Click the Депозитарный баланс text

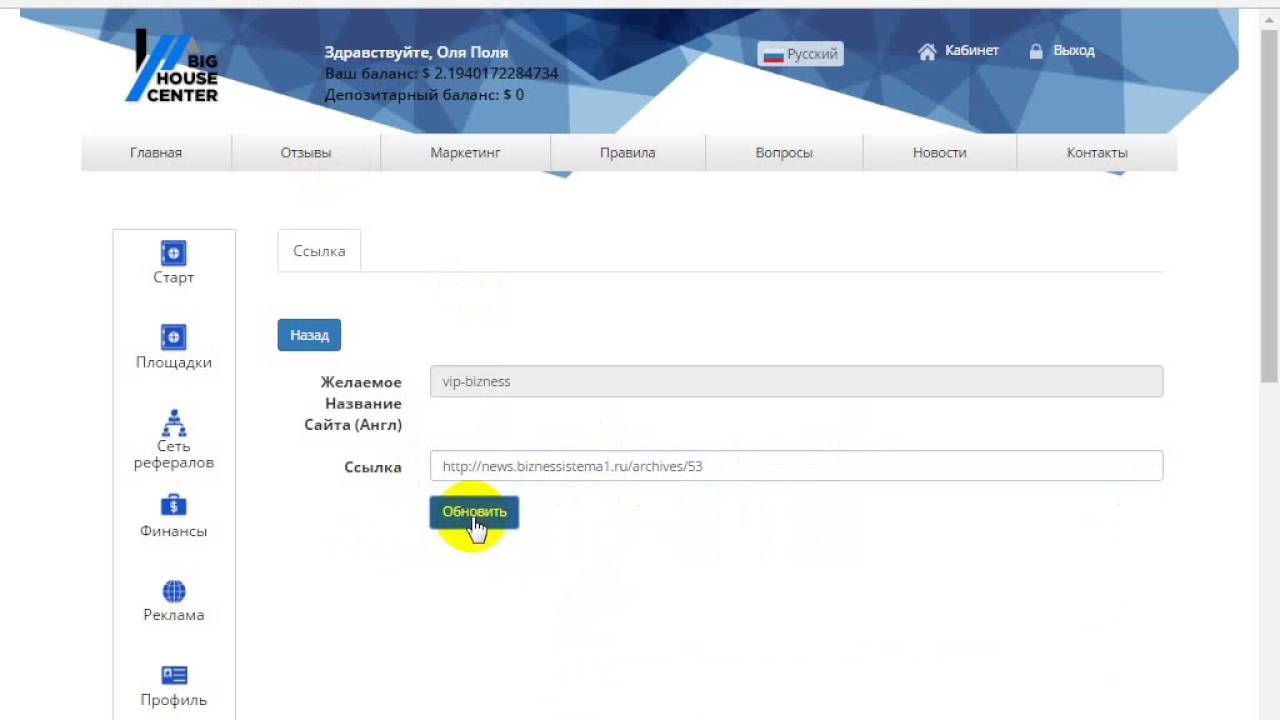click(x=424, y=95)
